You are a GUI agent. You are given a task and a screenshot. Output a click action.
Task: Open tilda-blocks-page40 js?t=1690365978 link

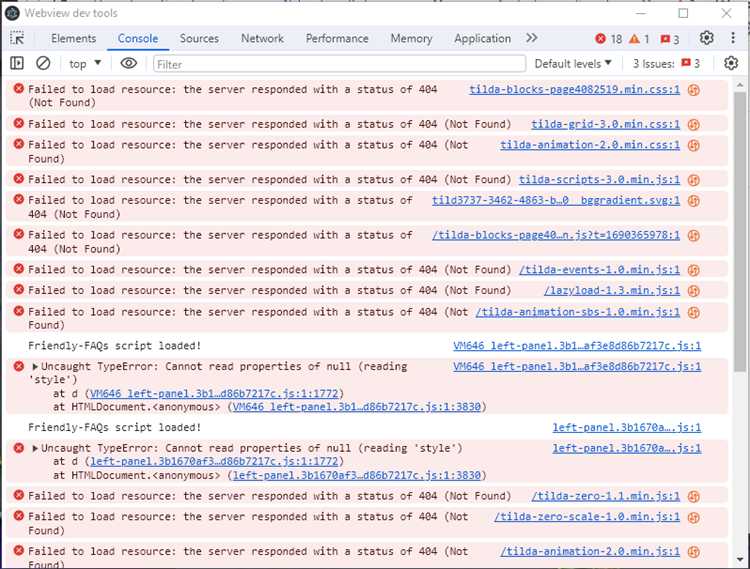[556, 235]
